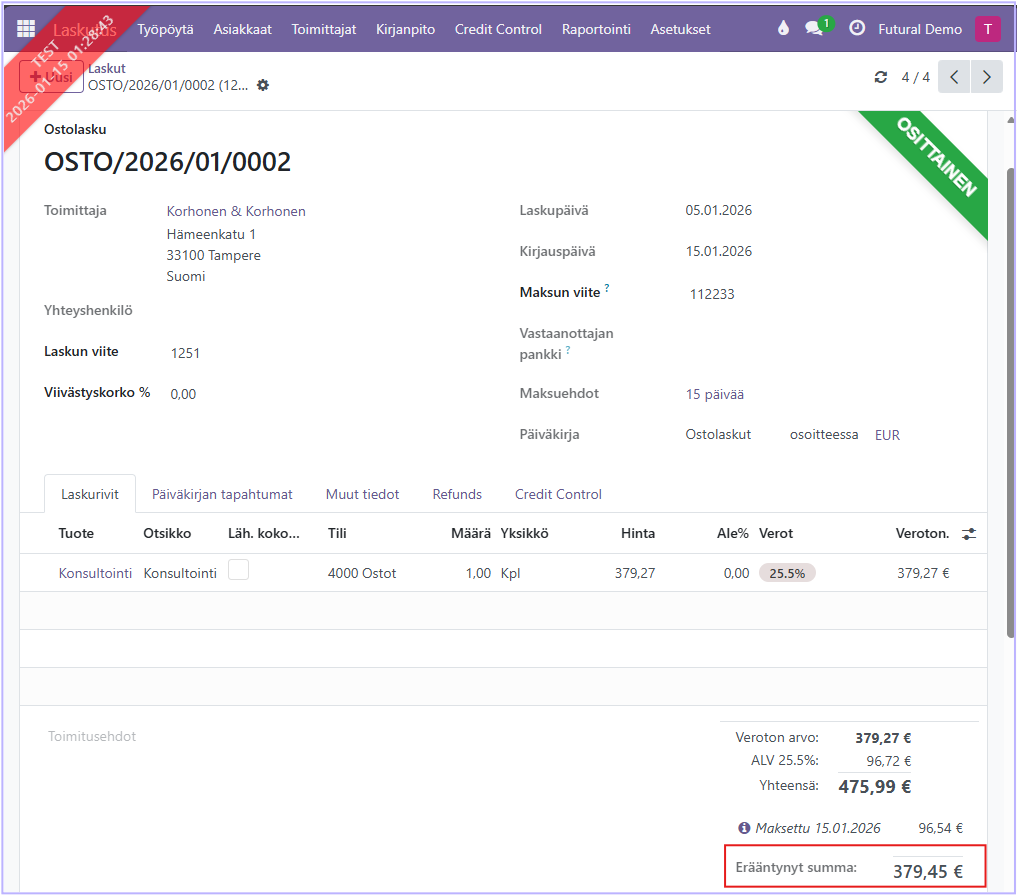Switch to Päiväkirjan tapahtumat tab
The height and width of the screenshot is (895, 1017).
222,494
